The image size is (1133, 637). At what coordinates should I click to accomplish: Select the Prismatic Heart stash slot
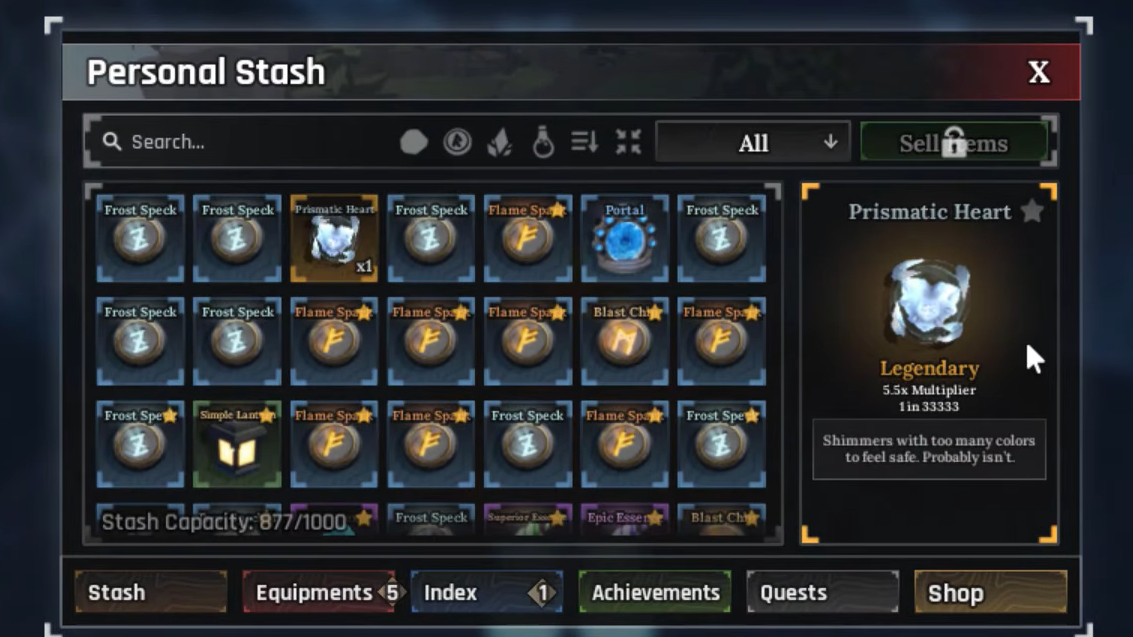pos(334,238)
